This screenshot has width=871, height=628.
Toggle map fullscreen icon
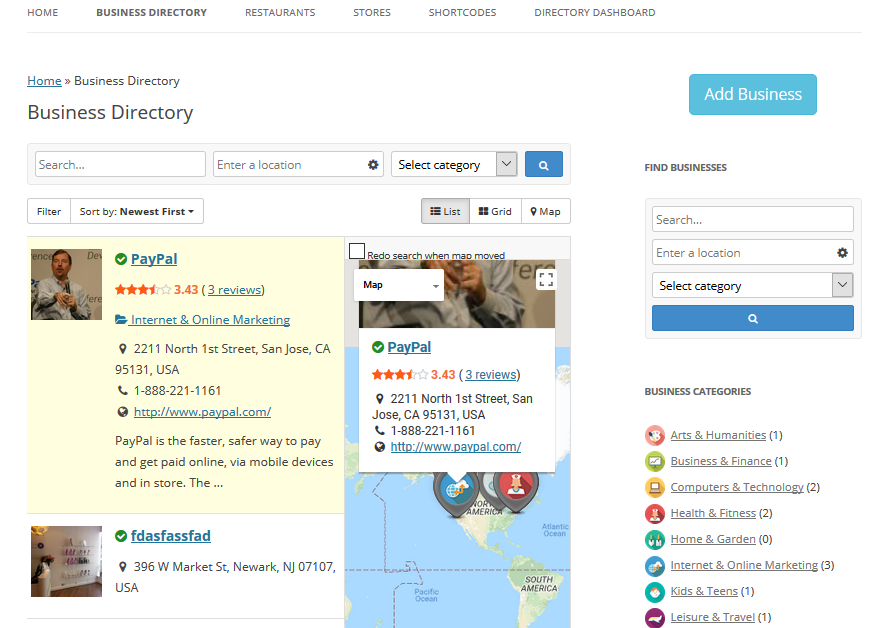[545, 279]
